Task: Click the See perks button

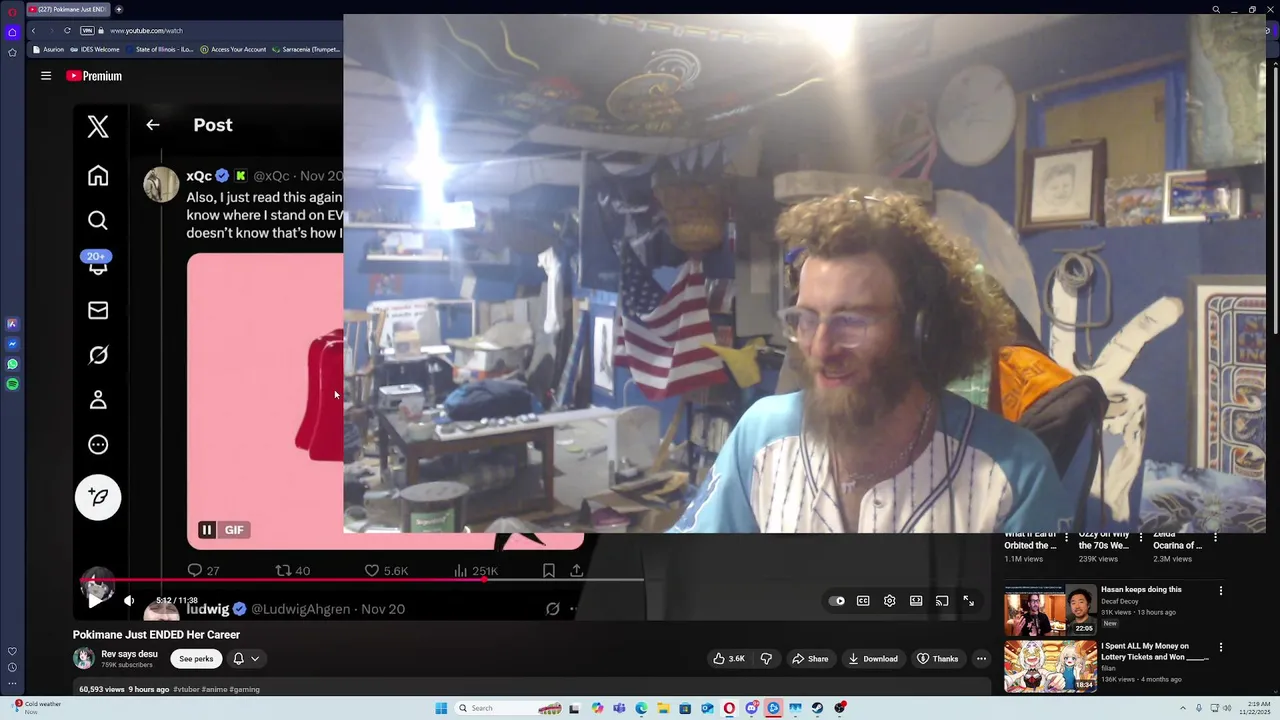Action: click(196, 659)
